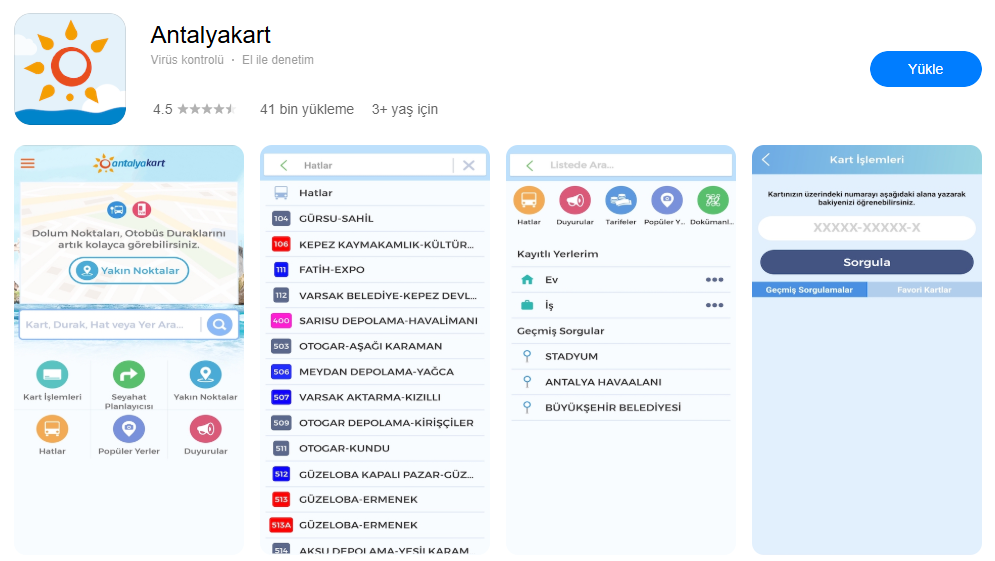
Task: Select the 106 KEPEZ KAYMAKAMLIK line
Action: [375, 244]
